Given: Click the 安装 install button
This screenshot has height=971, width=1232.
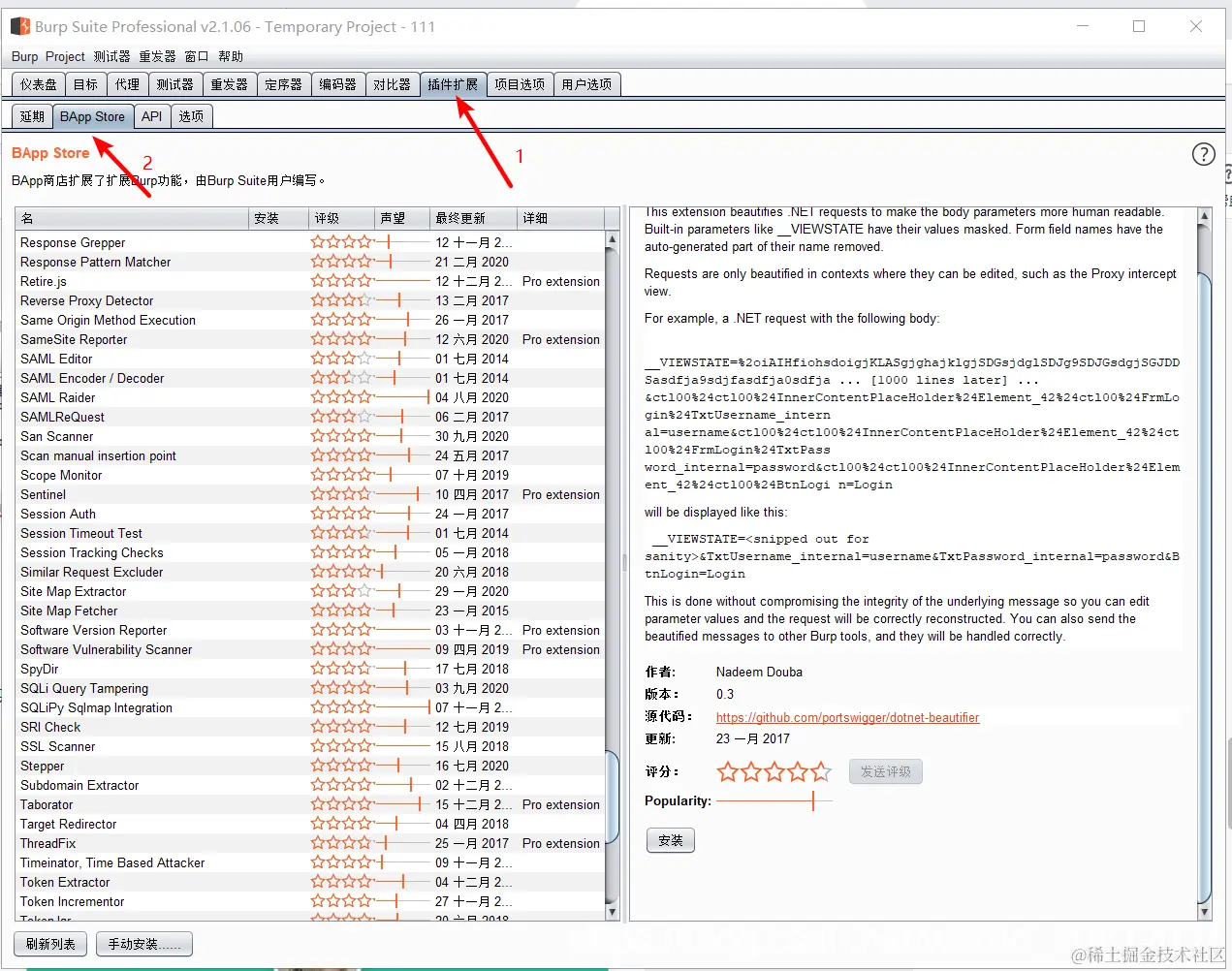Looking at the screenshot, I should click(671, 840).
